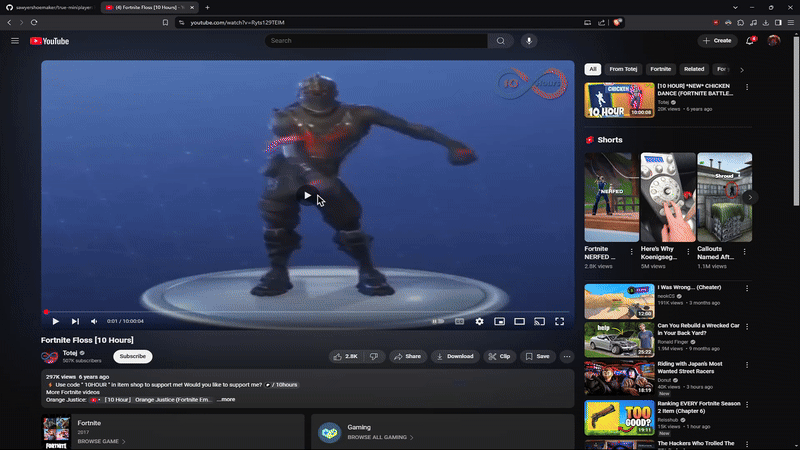Open Can You Rebuild a Wrecked Car video
The width and height of the screenshot is (800, 450).
pos(619,340)
